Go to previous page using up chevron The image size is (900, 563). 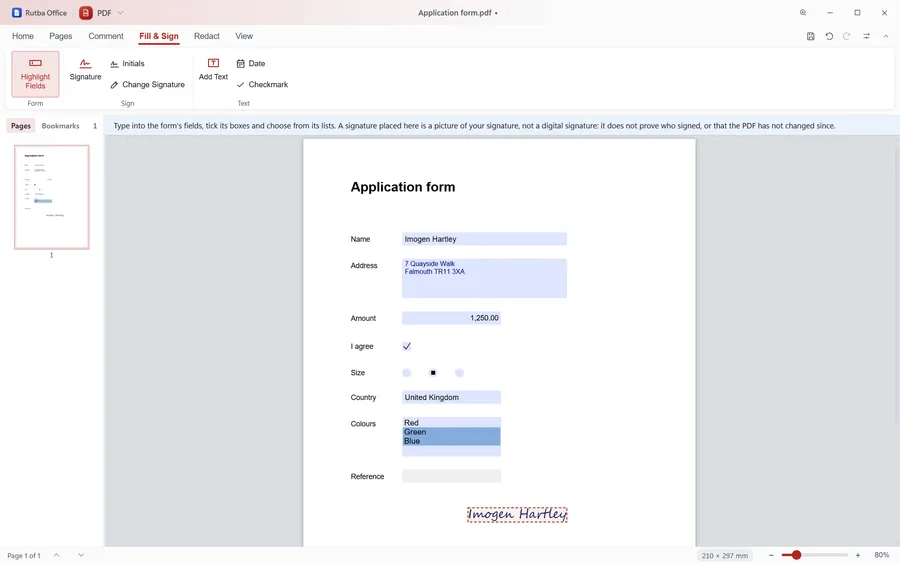point(56,555)
